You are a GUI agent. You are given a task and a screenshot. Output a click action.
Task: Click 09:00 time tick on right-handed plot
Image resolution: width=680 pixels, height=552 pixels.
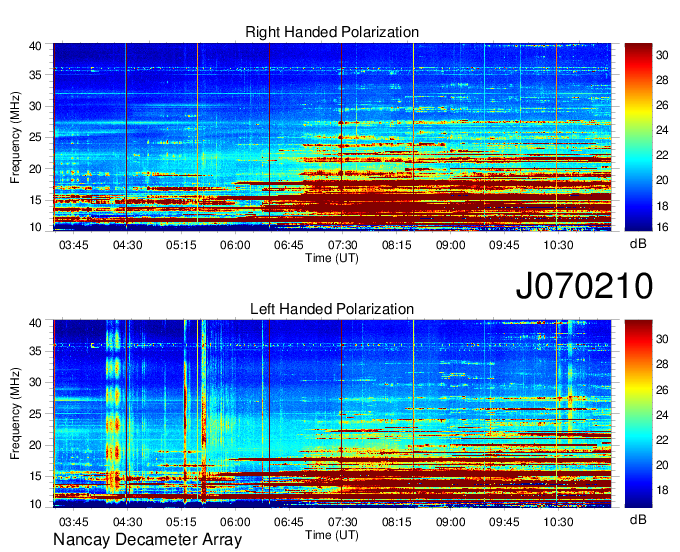click(451, 245)
